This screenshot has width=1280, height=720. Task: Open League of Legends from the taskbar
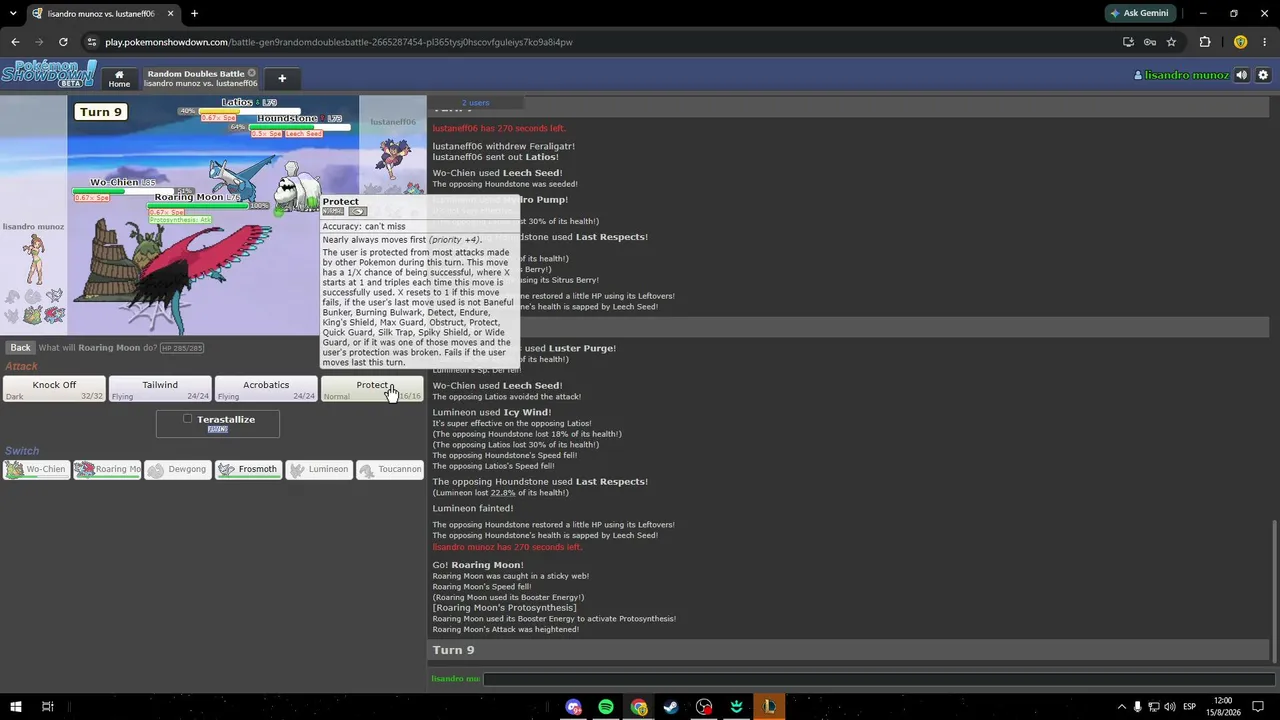(x=769, y=707)
